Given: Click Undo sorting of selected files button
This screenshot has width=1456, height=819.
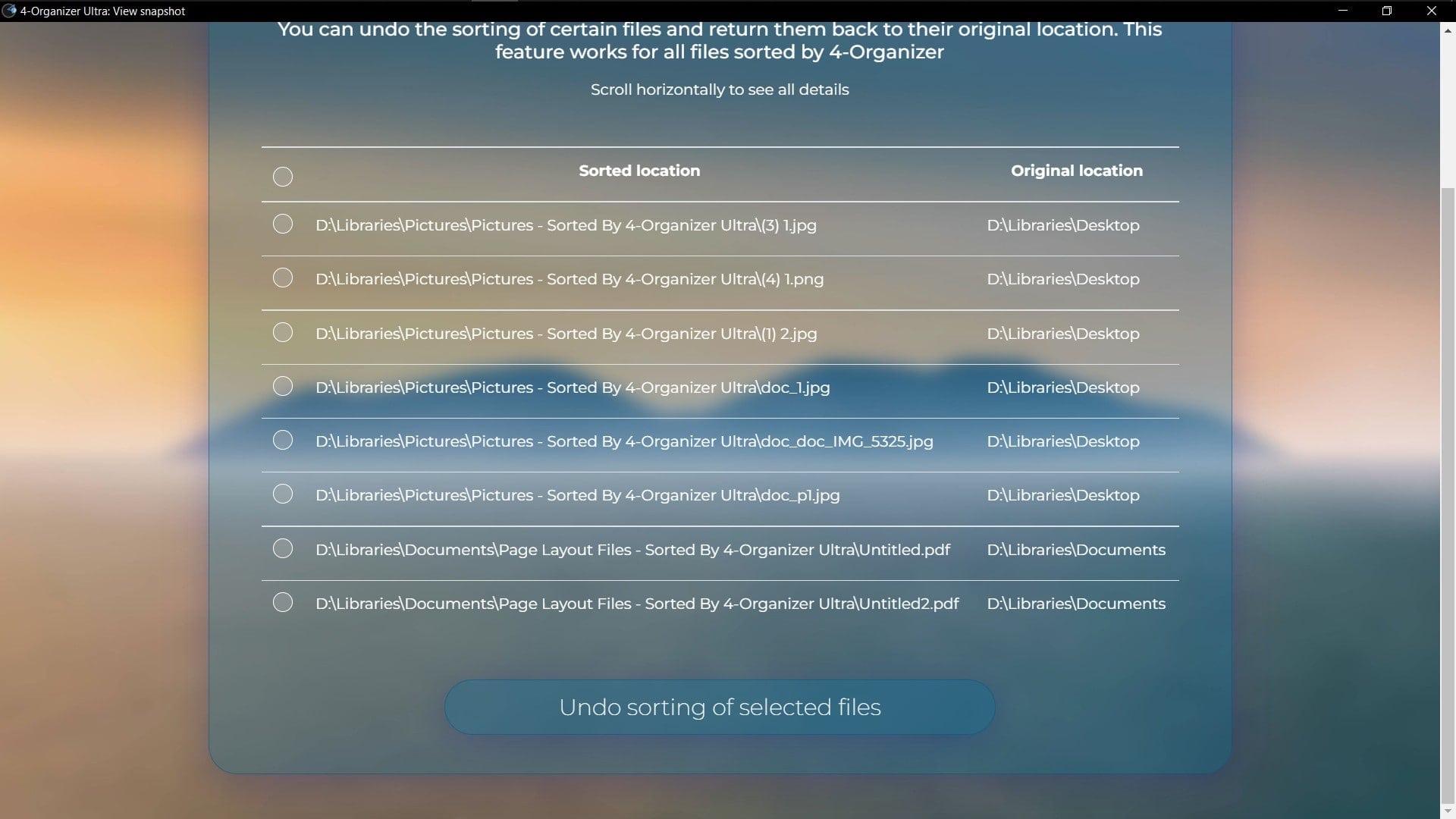Looking at the screenshot, I should coord(719,707).
